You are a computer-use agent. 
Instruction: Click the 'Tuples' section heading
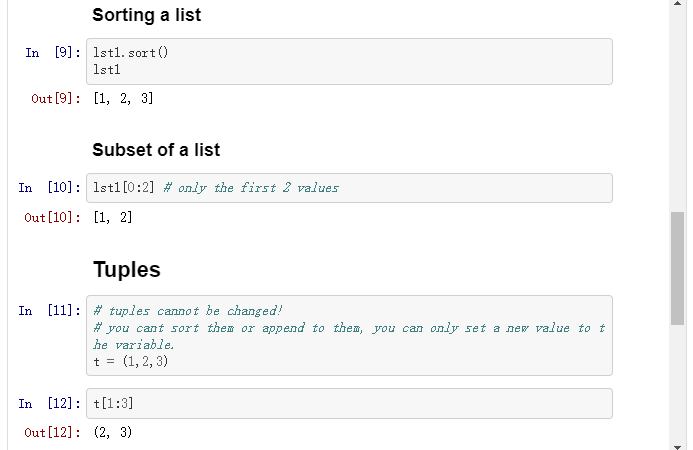tap(127, 270)
